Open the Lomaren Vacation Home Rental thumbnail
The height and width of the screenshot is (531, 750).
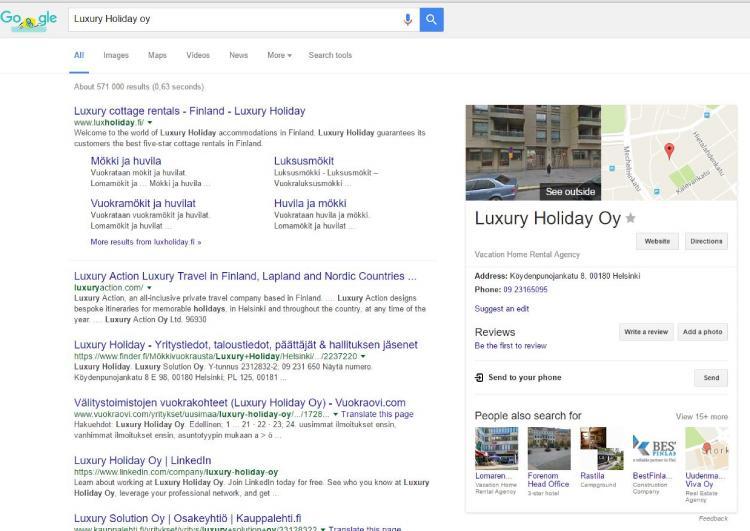pos(496,448)
